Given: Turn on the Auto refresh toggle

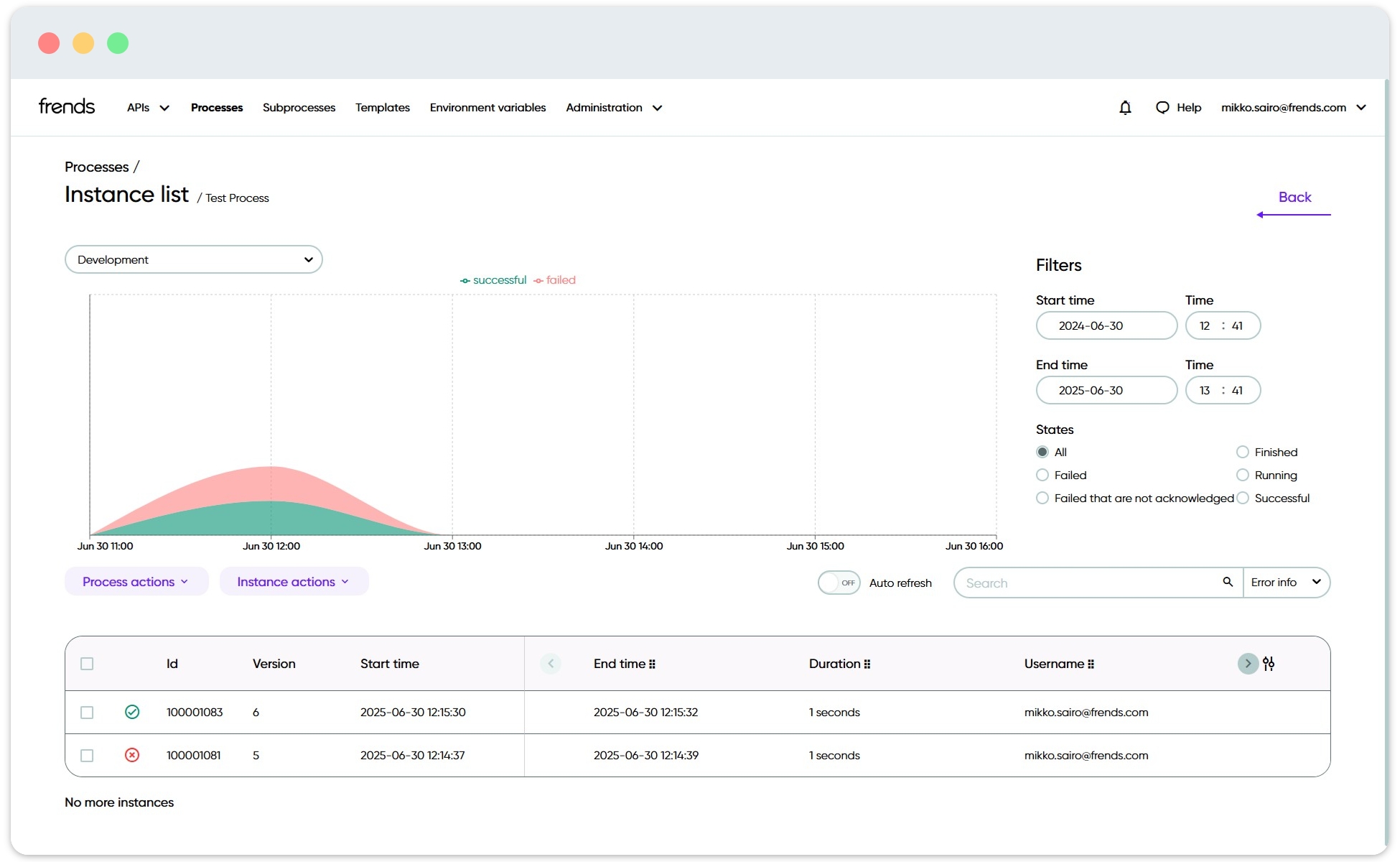Looking at the screenshot, I should [839, 583].
